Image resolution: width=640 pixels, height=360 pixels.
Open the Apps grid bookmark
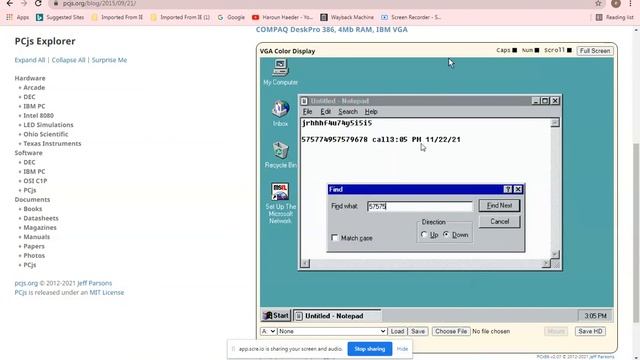(x=18, y=17)
